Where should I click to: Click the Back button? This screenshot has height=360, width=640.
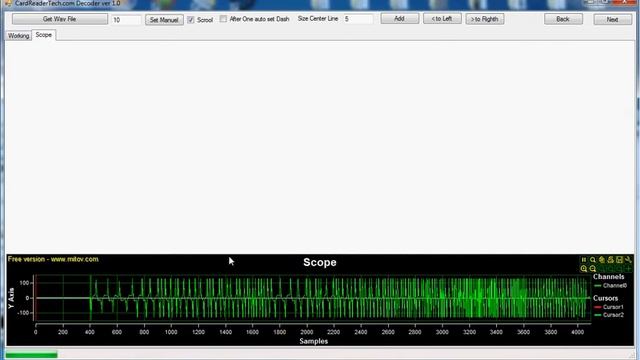pos(563,19)
